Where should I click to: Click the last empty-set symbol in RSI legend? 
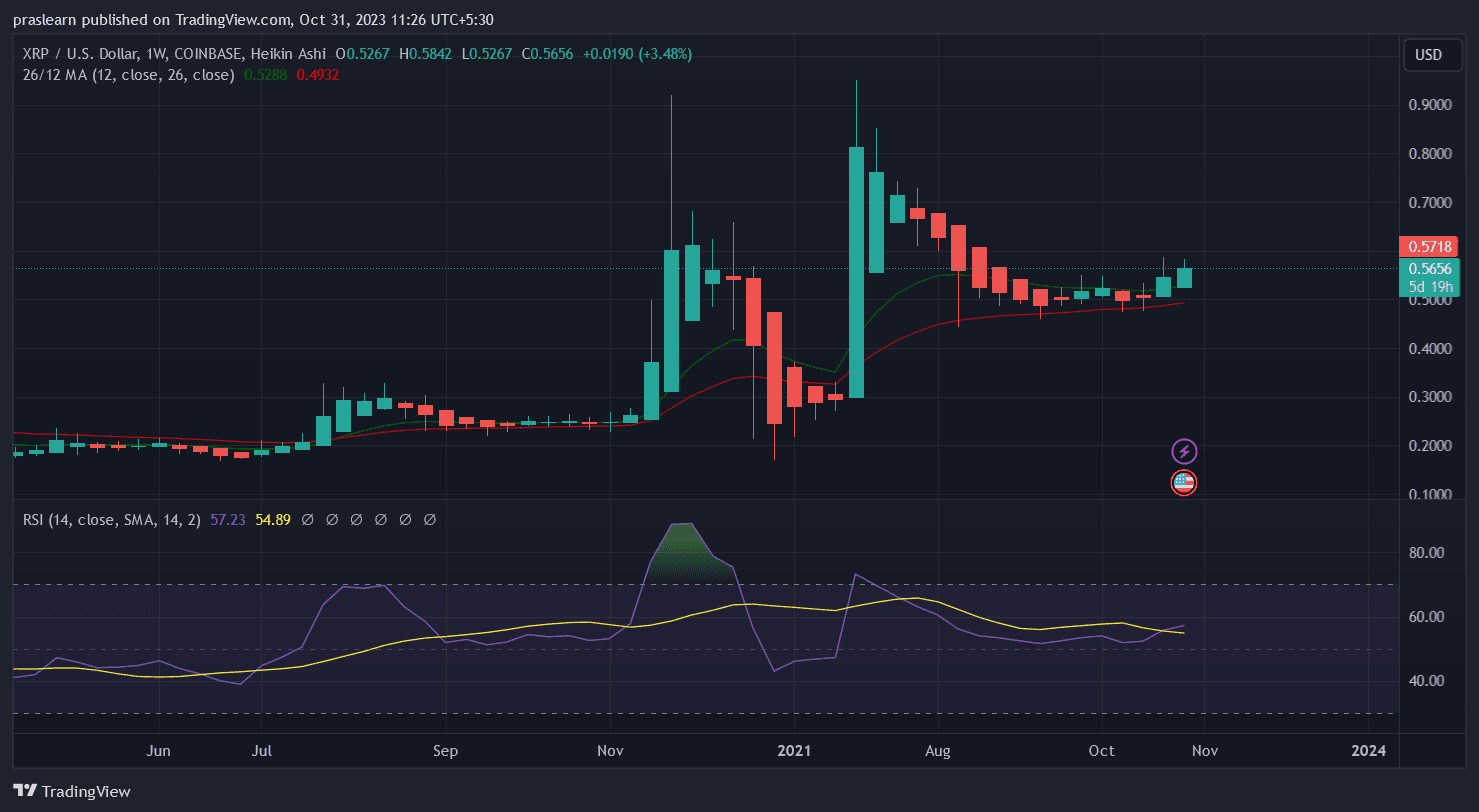[x=430, y=520]
